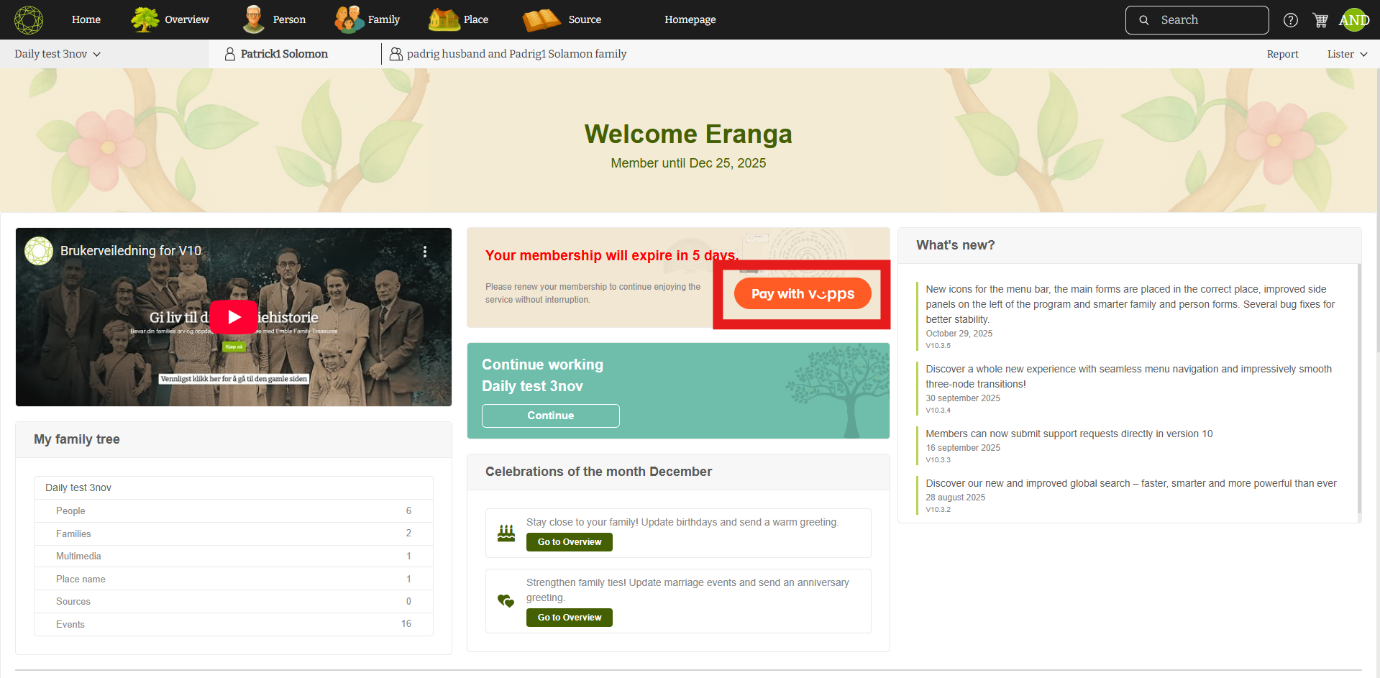1380x678 pixels.
Task: Click Continue to resume Daily test 3nov
Action: 550,416
